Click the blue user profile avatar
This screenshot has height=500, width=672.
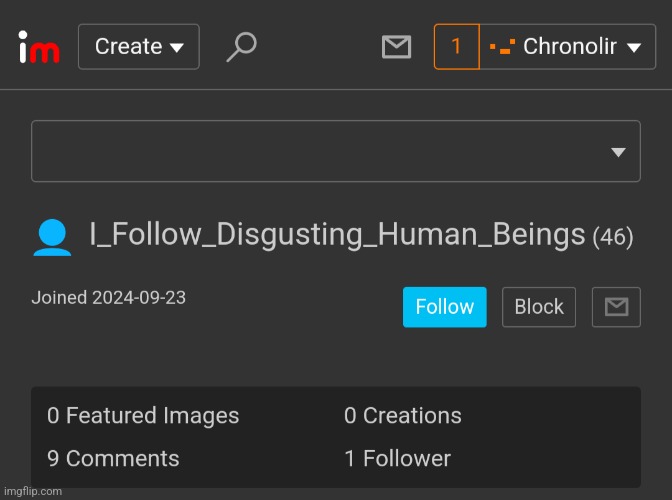coord(52,237)
